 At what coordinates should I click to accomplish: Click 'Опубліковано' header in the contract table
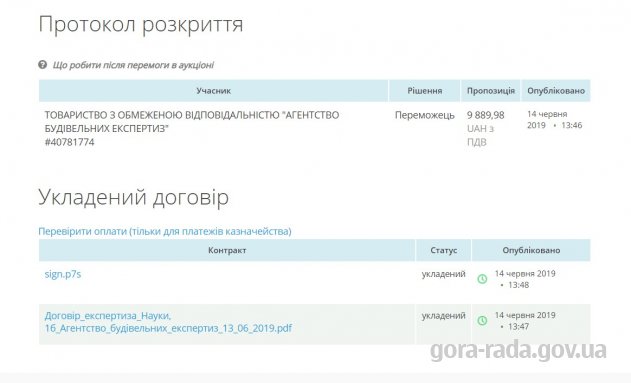pyautogui.click(x=531, y=250)
